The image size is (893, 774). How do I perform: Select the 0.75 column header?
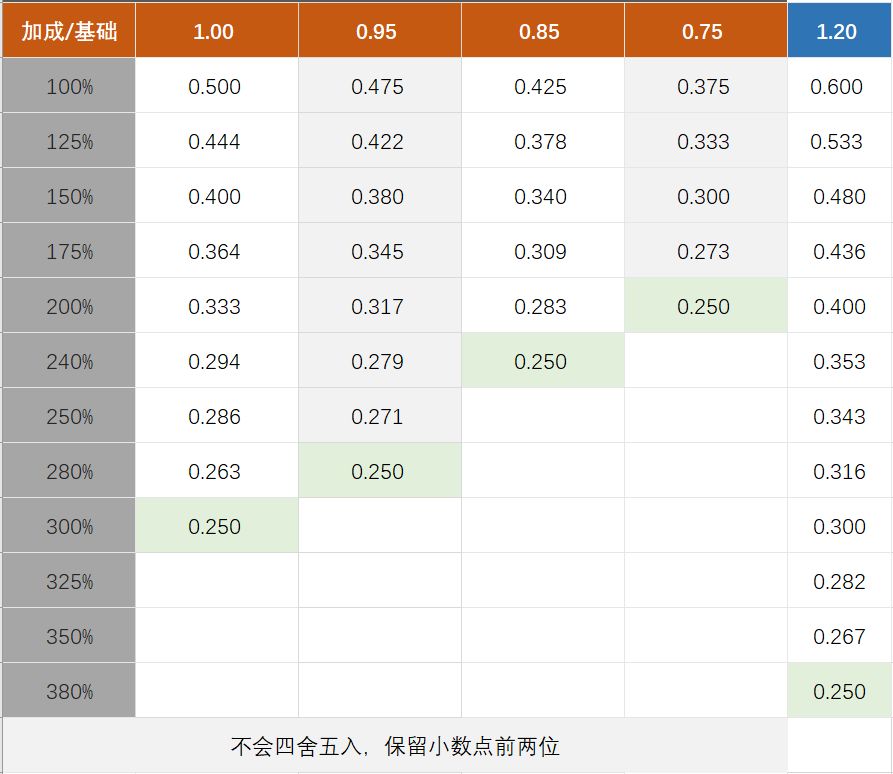click(x=703, y=31)
